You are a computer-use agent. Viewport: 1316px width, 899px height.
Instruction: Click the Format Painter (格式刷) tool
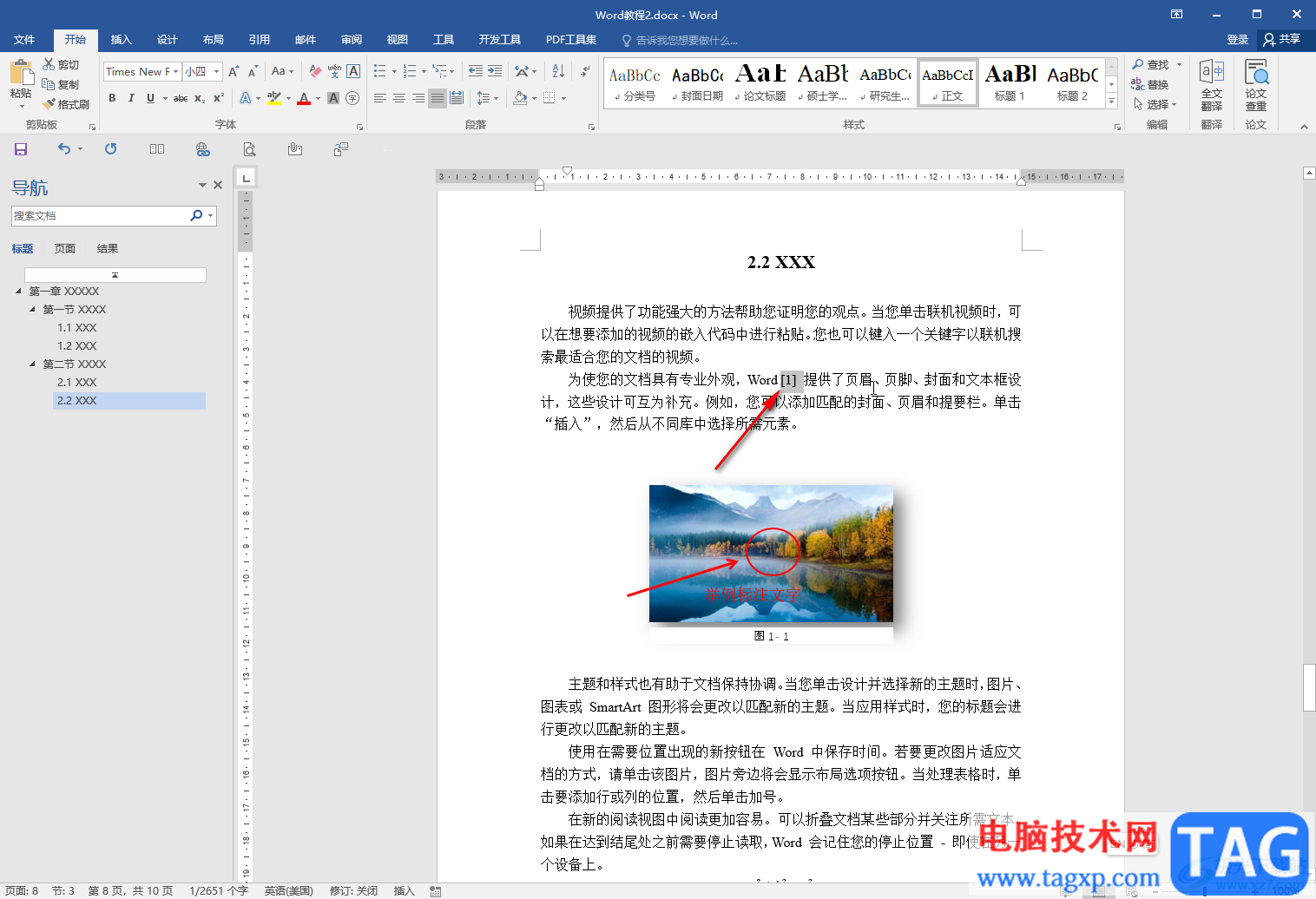[x=66, y=104]
